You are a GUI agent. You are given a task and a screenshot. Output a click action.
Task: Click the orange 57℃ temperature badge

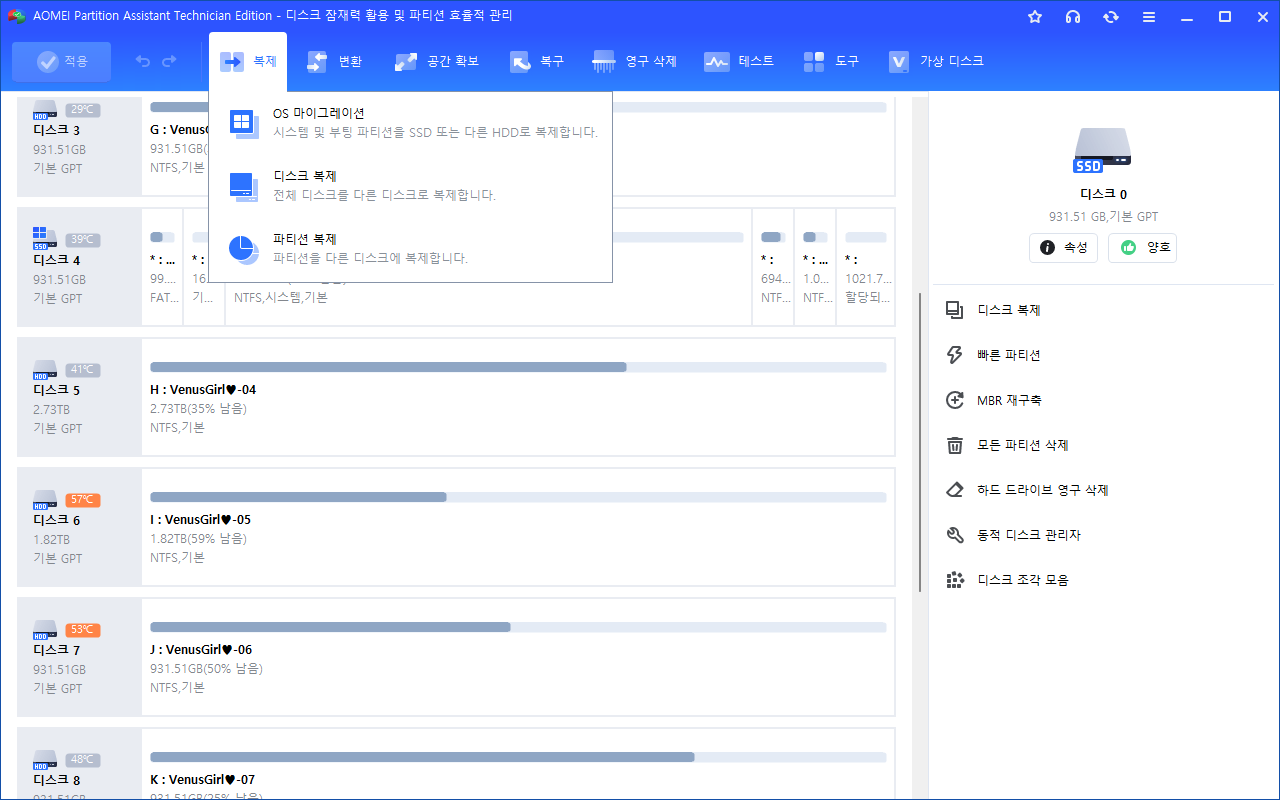(x=83, y=500)
